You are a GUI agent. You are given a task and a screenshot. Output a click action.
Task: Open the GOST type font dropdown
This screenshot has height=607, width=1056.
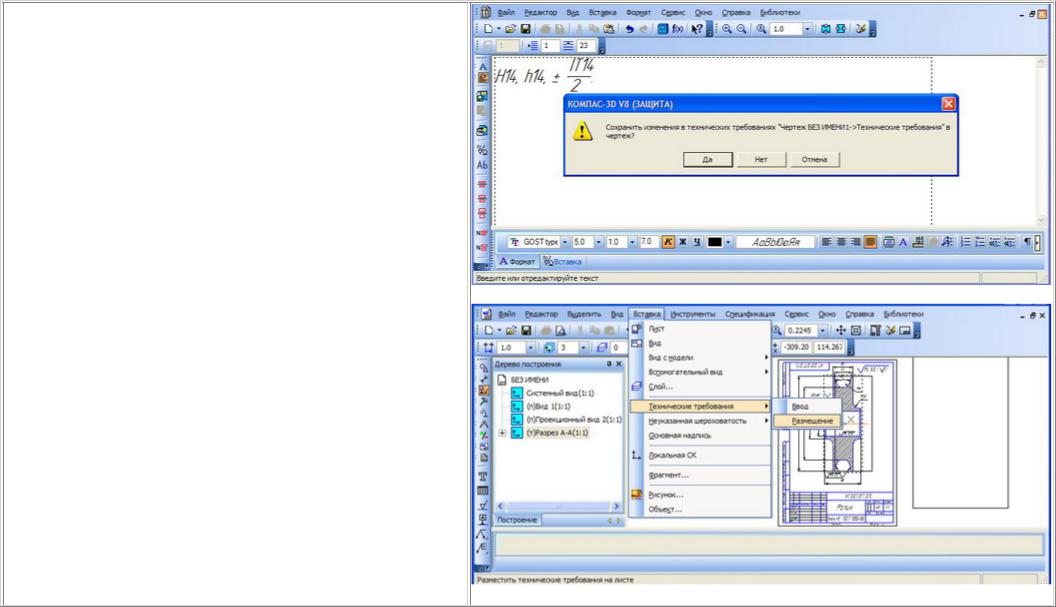pos(564,242)
